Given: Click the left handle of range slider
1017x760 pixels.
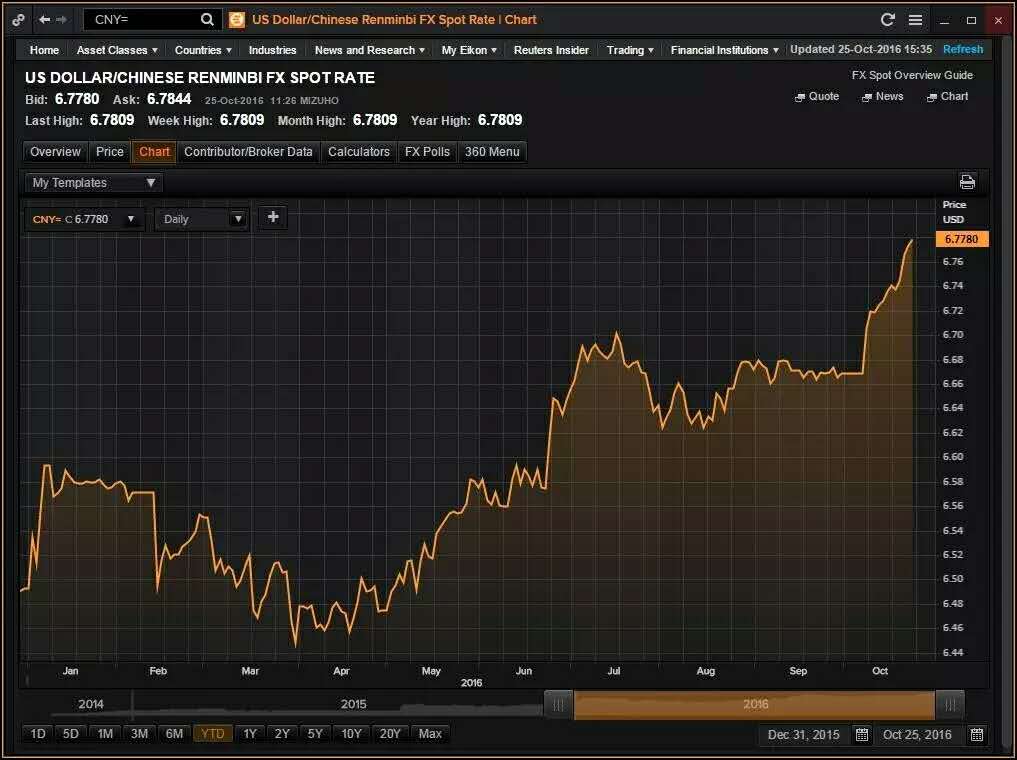Looking at the screenshot, I should 558,704.
